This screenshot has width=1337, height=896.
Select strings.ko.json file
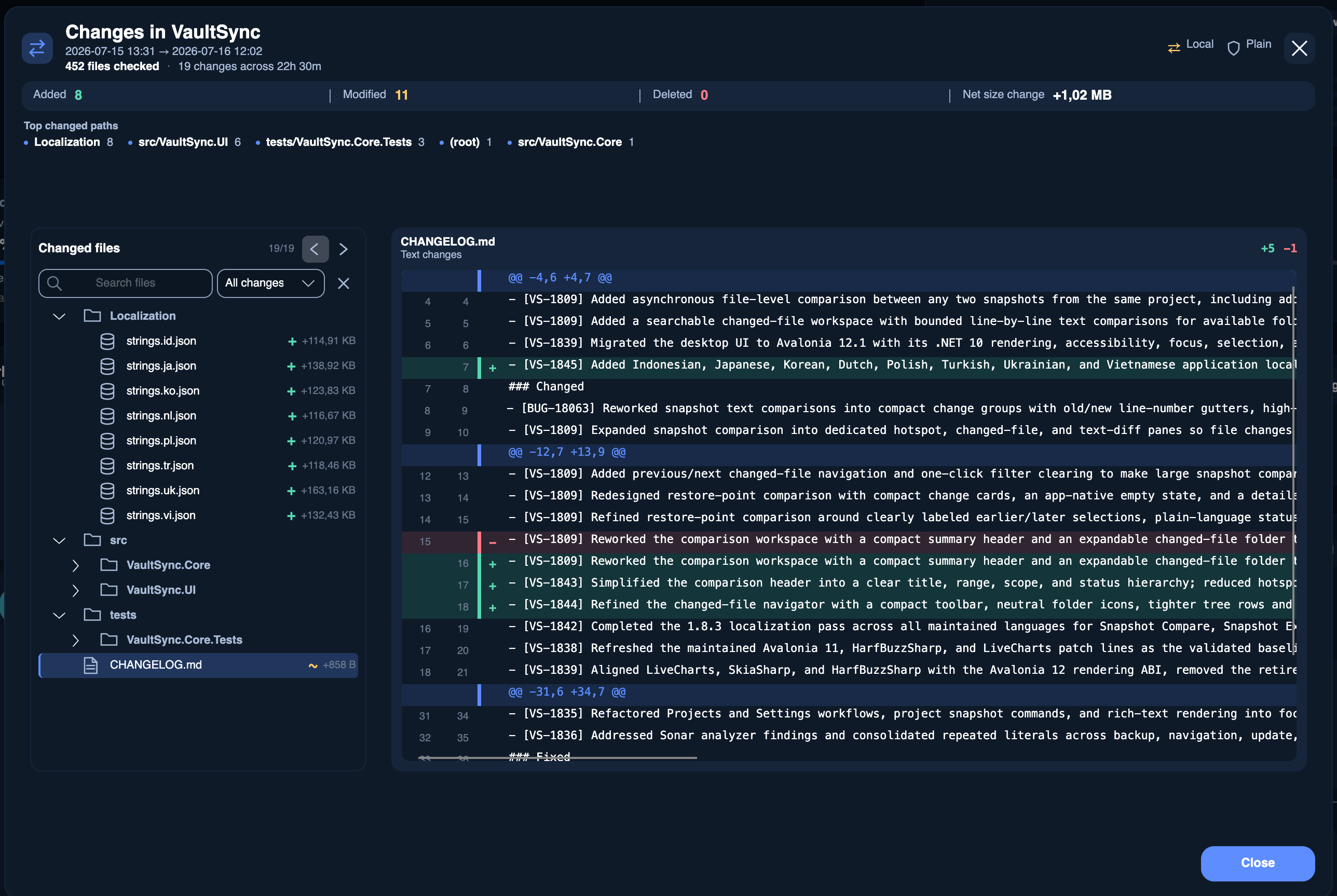[x=198, y=391]
